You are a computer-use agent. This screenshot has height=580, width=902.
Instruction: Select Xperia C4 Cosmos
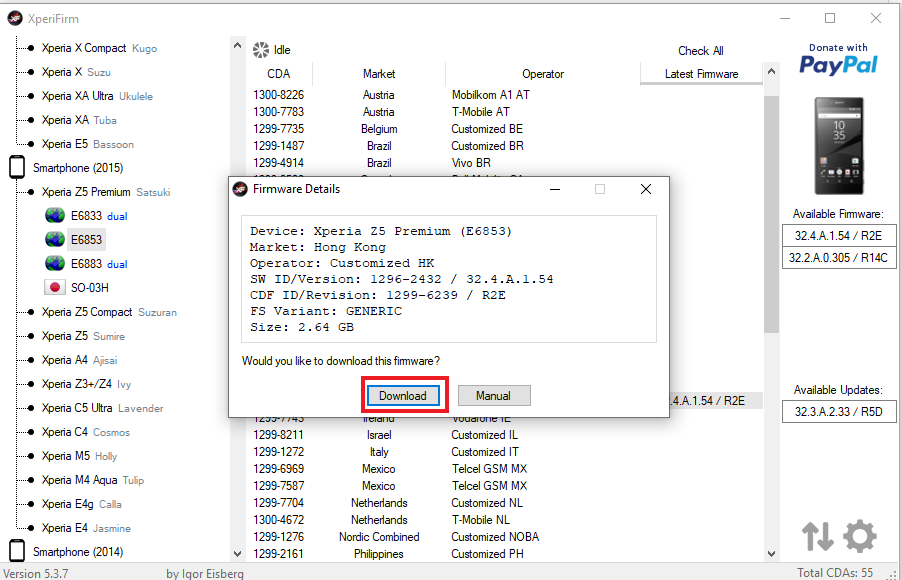coord(86,432)
